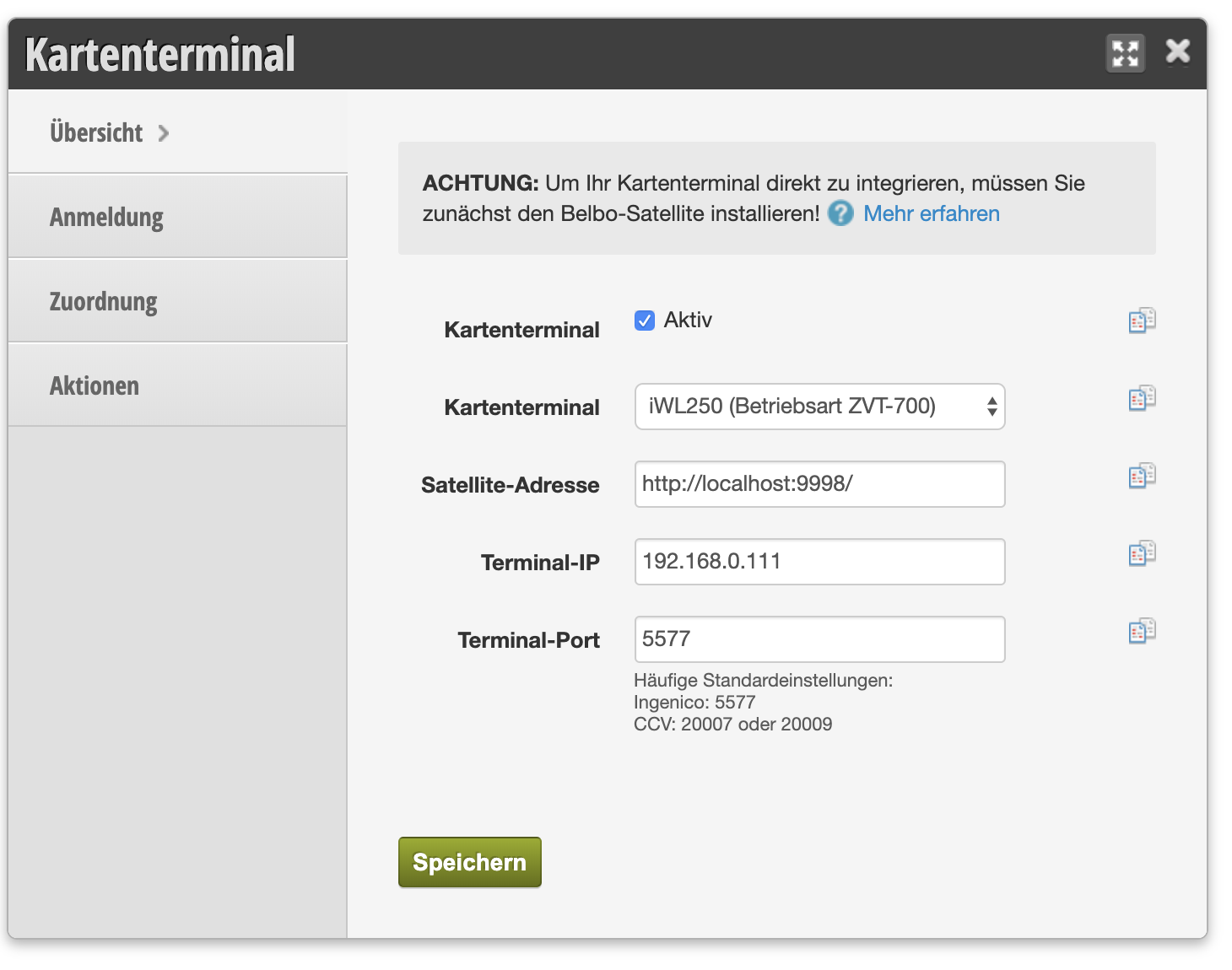Close the Kartenterminal dialog

[1177, 51]
